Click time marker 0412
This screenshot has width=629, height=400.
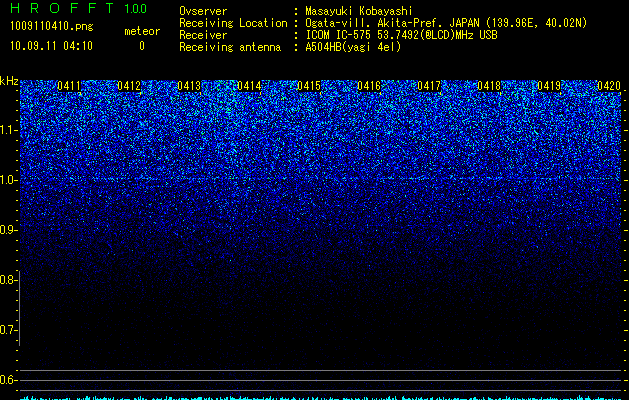coord(129,86)
